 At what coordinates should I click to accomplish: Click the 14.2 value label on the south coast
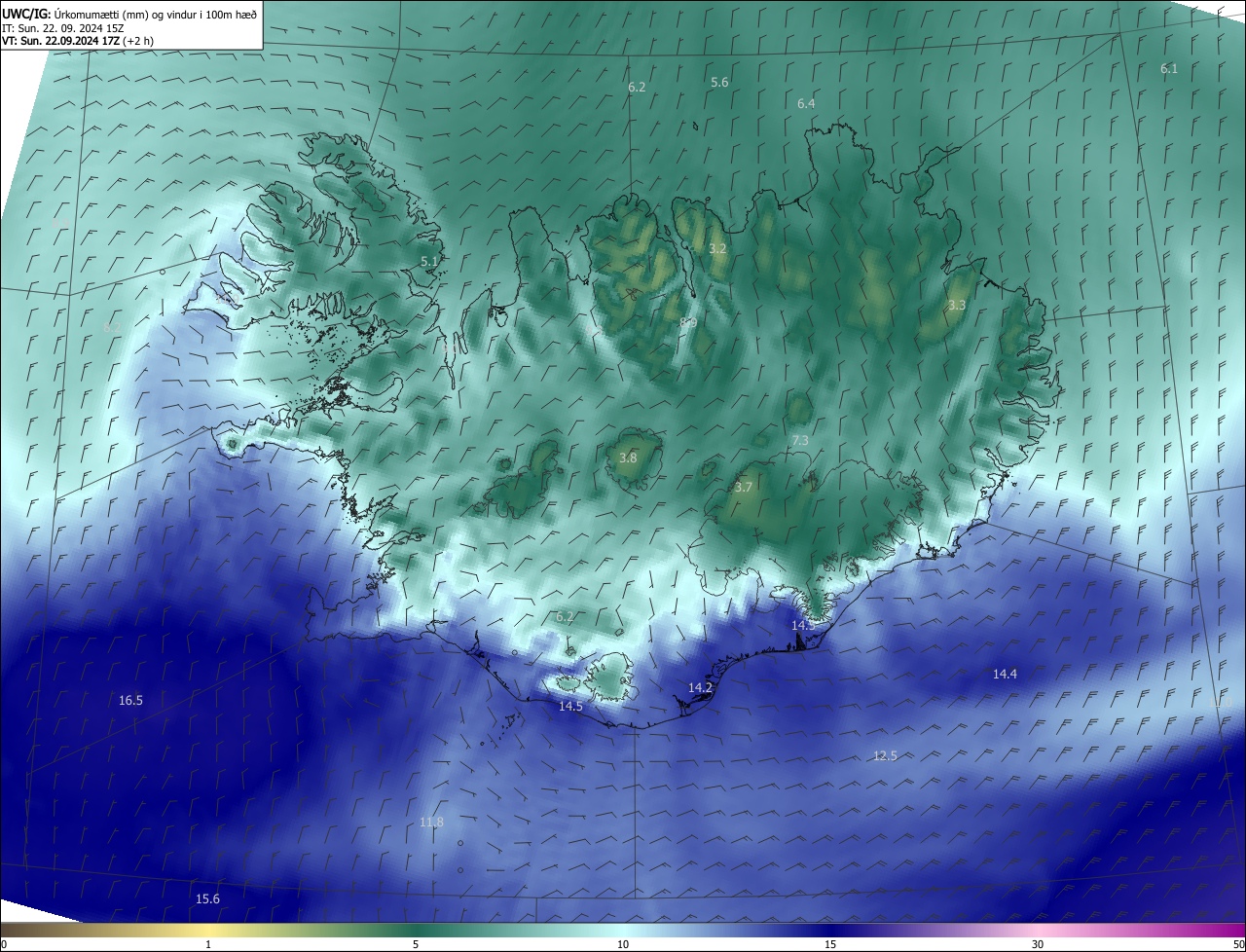[700, 687]
